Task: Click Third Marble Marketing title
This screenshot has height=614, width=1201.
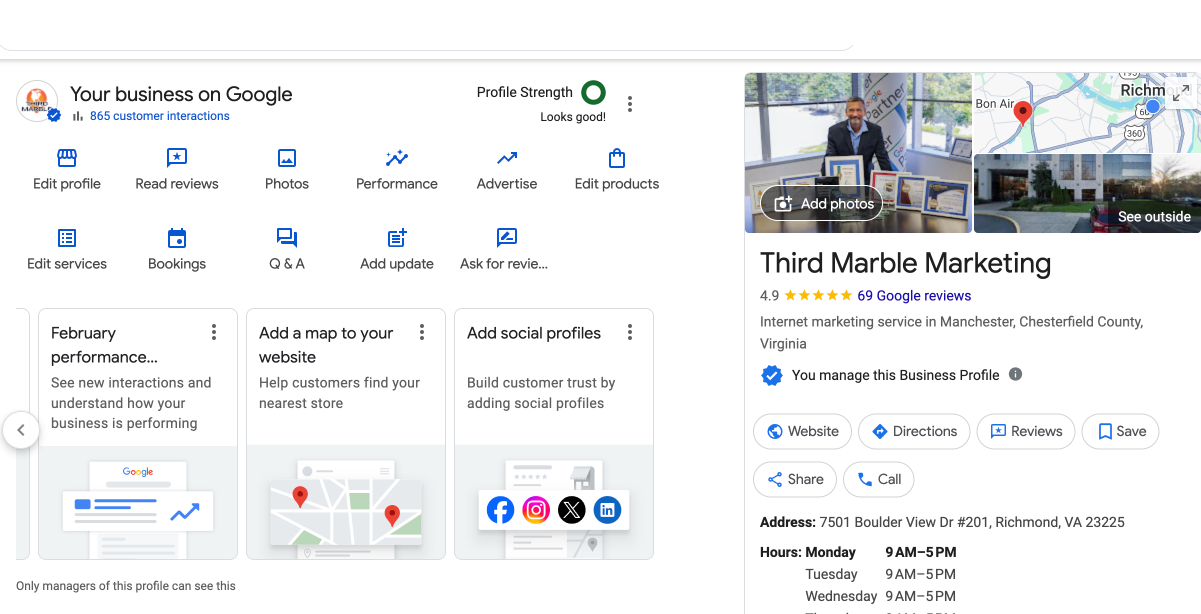Action: tap(905, 263)
